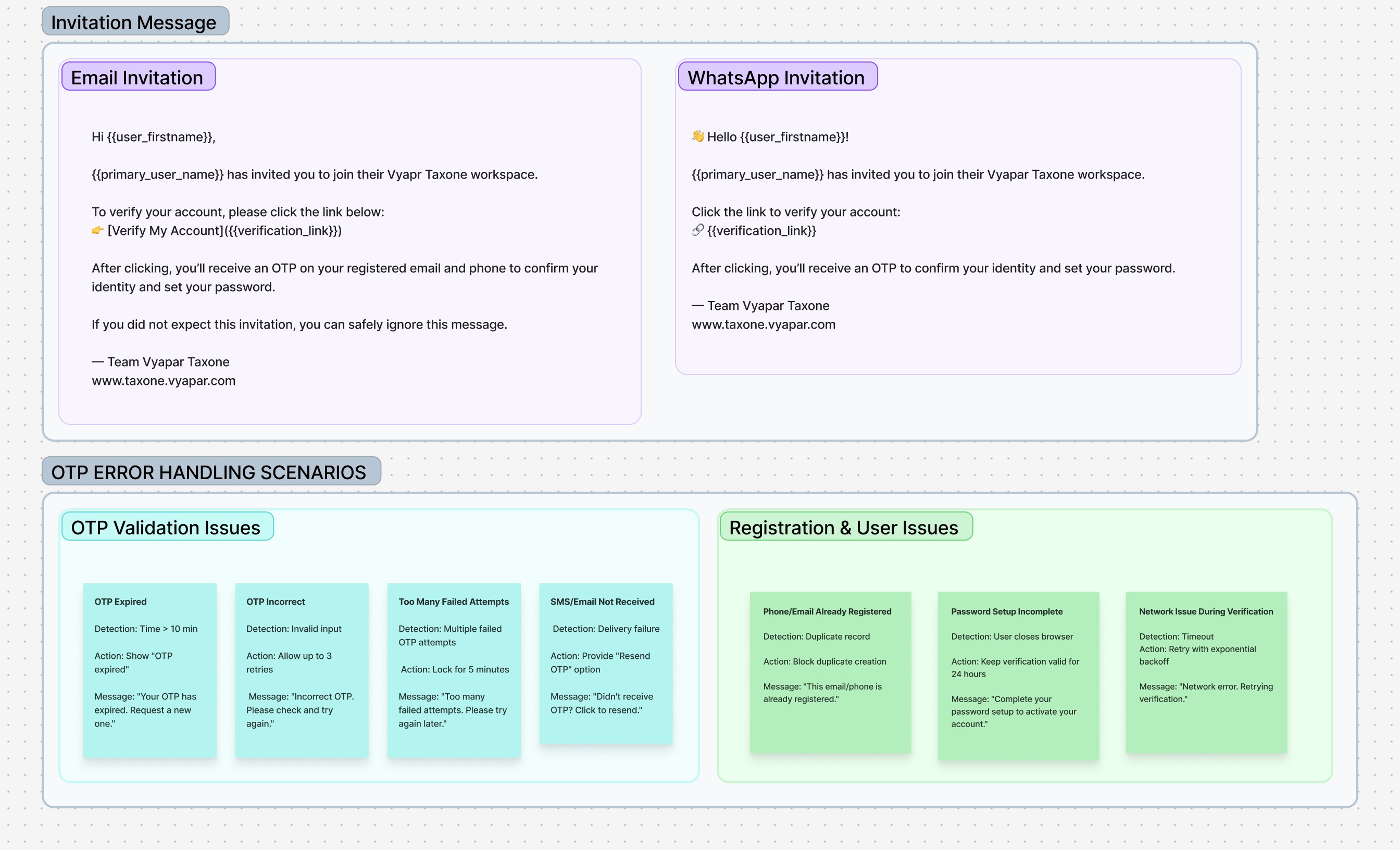Select the Registration & User Issues heading
This screenshot has width=1400, height=850.
[x=845, y=527]
